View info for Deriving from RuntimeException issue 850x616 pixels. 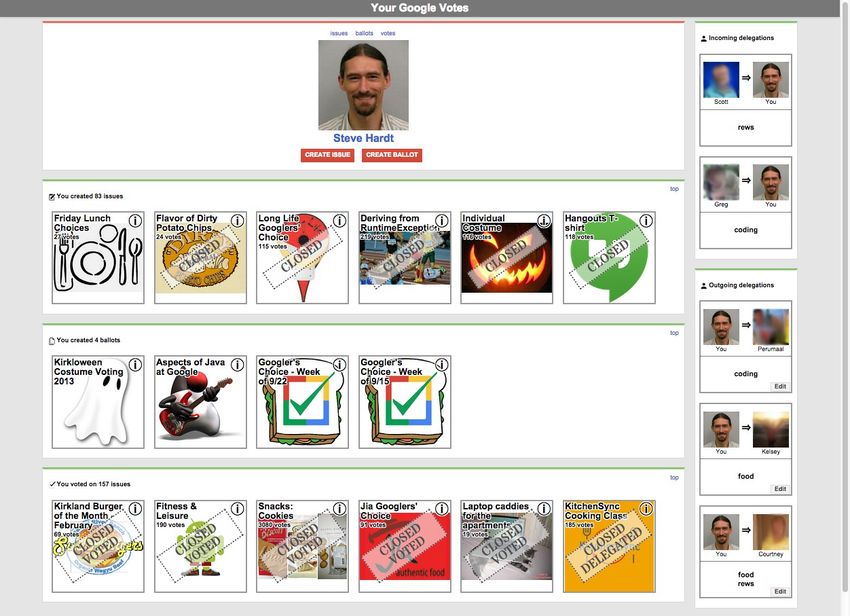(442, 221)
